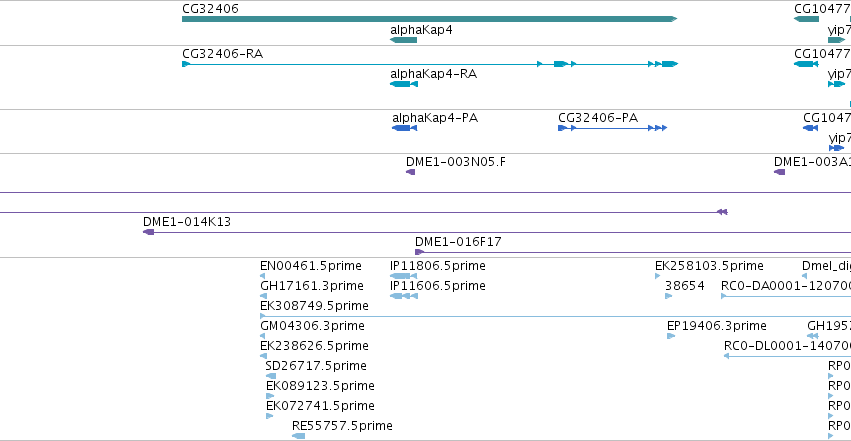Select the EK238626.5prime EST label

pyautogui.click(x=314, y=346)
